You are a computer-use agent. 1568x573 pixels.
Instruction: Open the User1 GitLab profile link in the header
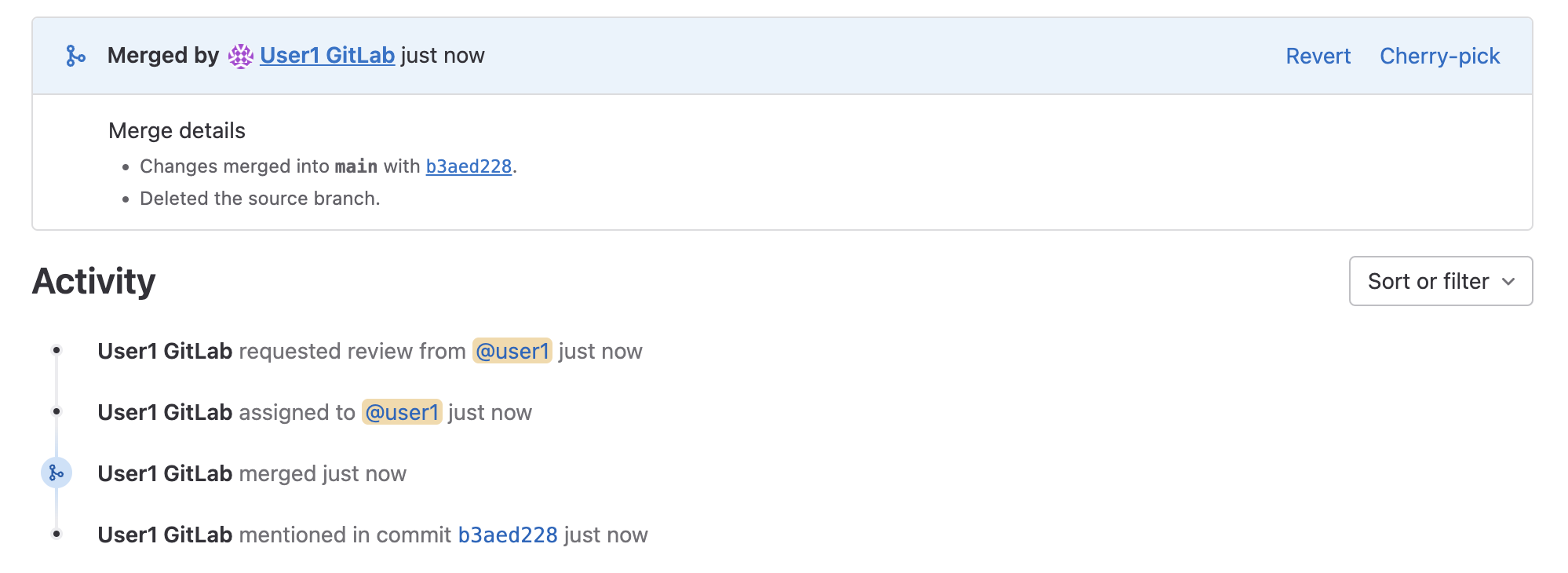click(x=326, y=56)
